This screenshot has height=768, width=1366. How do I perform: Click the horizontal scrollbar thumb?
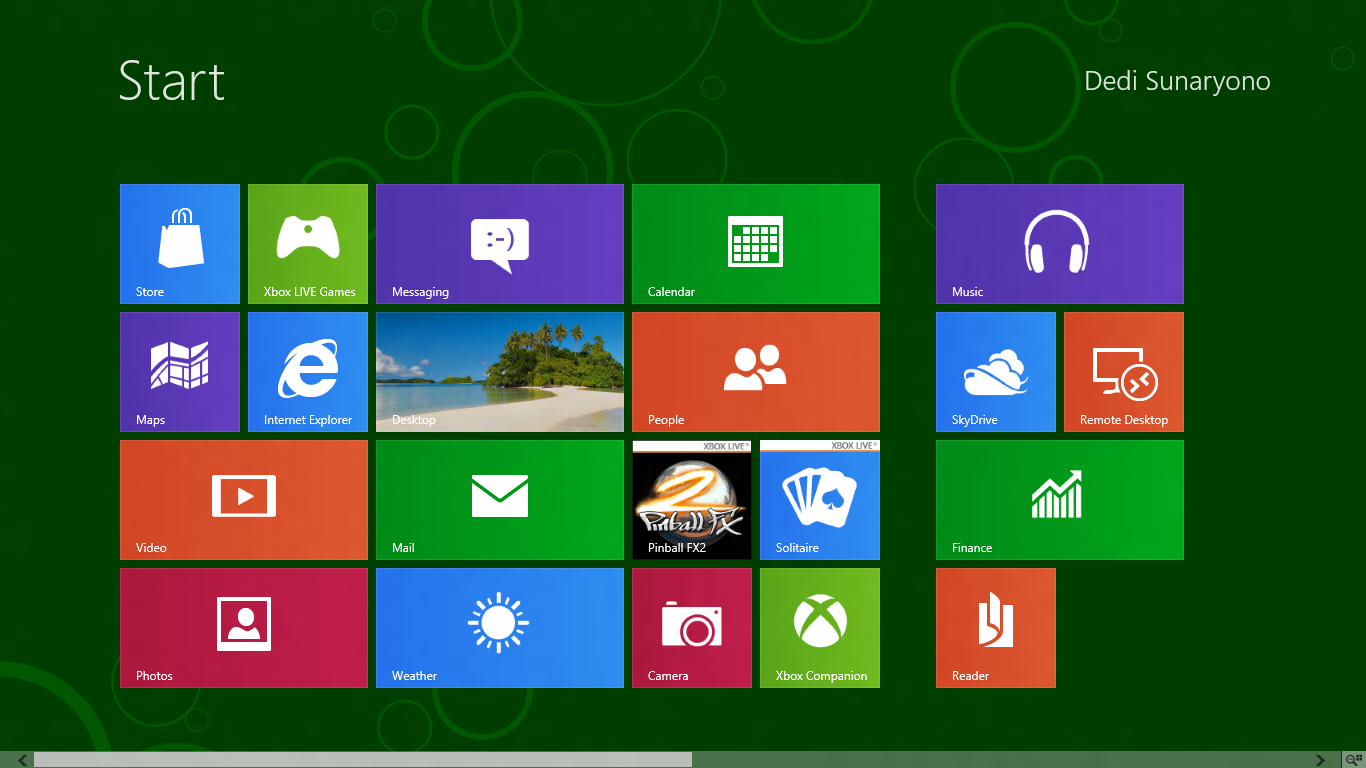point(363,760)
